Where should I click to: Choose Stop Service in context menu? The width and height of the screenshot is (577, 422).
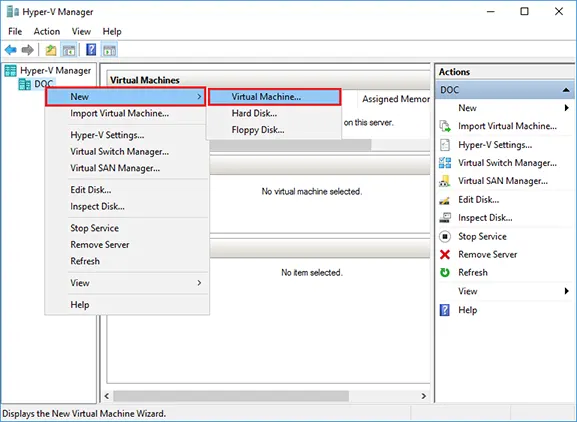[127, 228]
